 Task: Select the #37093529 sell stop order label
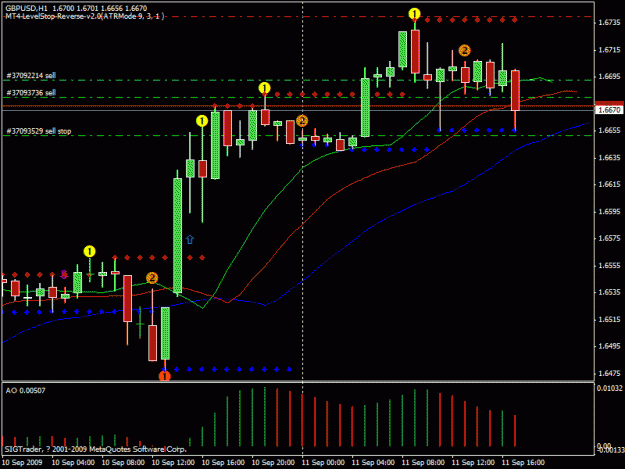point(39,131)
